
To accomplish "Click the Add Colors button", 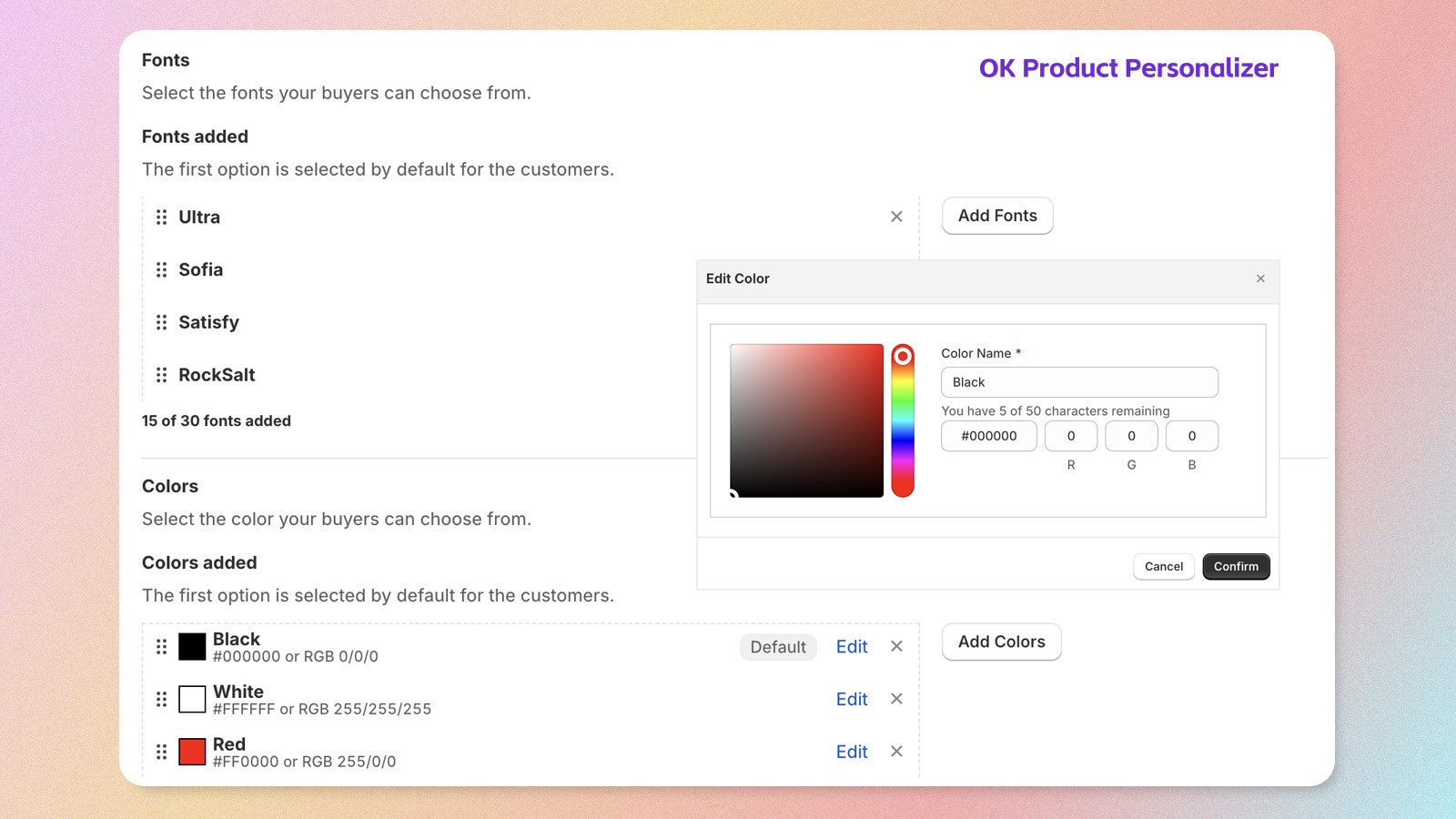I will click(1001, 642).
